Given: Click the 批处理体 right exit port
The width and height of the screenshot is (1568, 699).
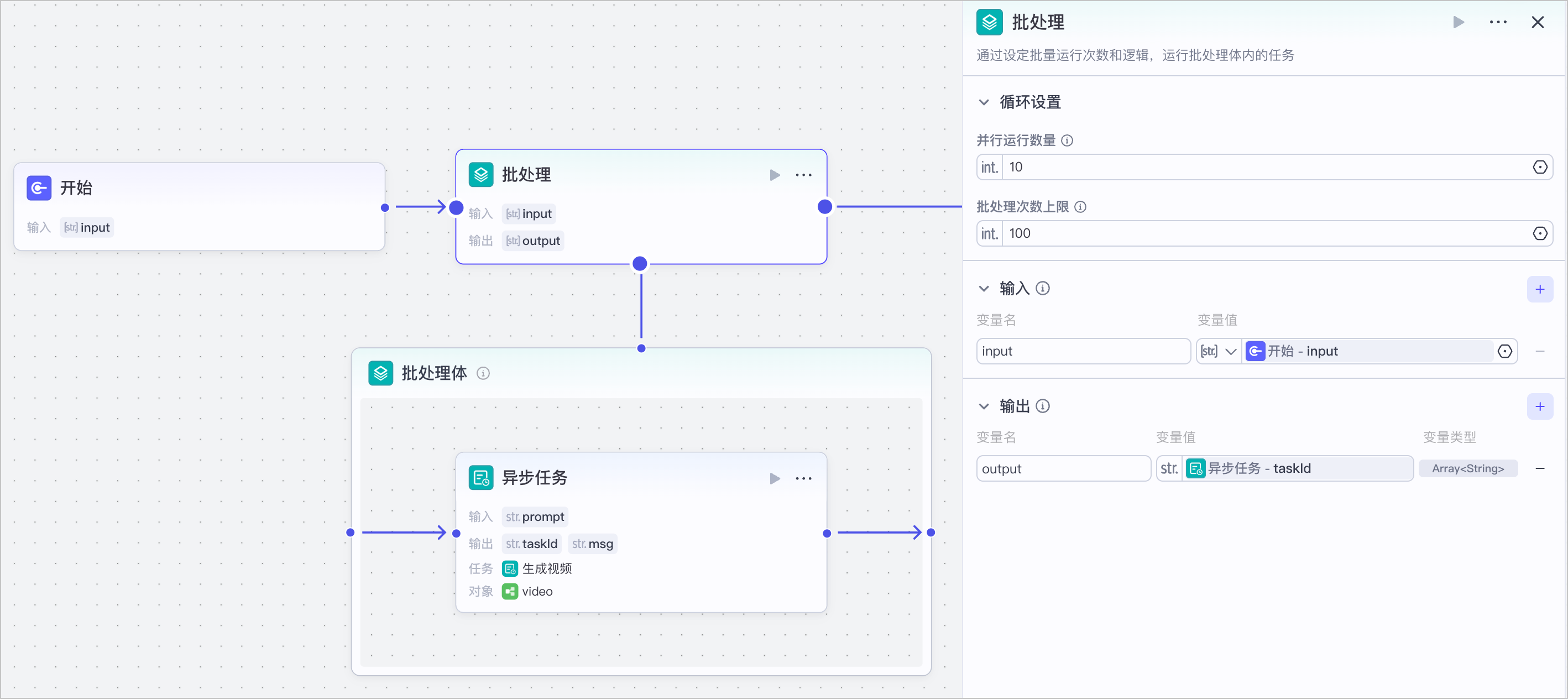Looking at the screenshot, I should [931, 533].
